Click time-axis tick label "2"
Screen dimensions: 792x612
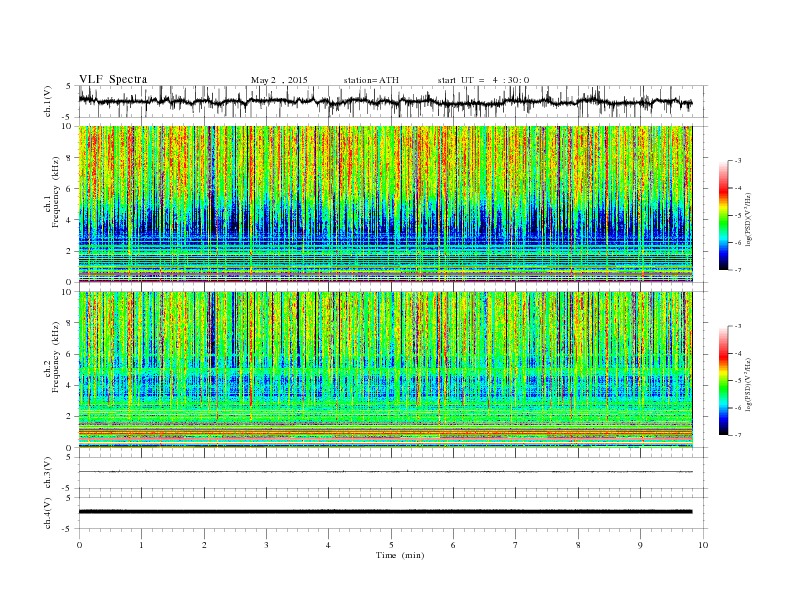coord(204,545)
